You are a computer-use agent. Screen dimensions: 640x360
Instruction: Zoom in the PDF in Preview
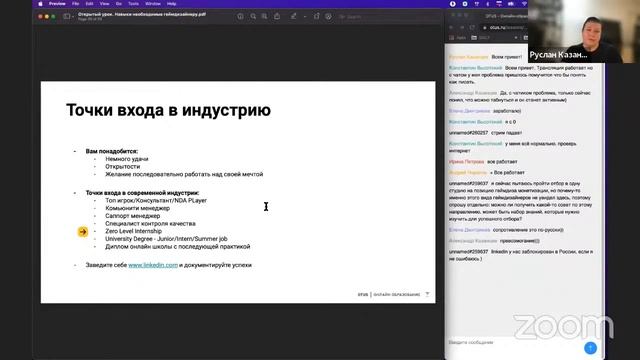tap(264, 16)
